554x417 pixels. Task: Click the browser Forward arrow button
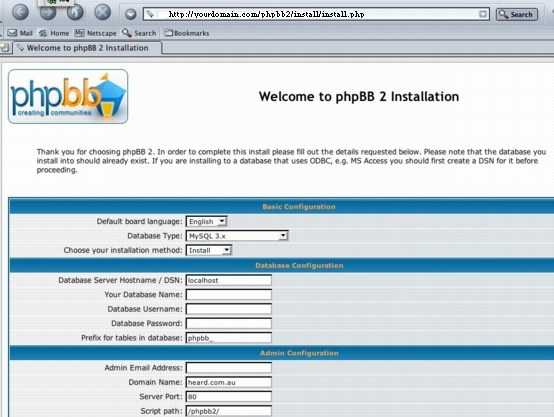click(48, 12)
